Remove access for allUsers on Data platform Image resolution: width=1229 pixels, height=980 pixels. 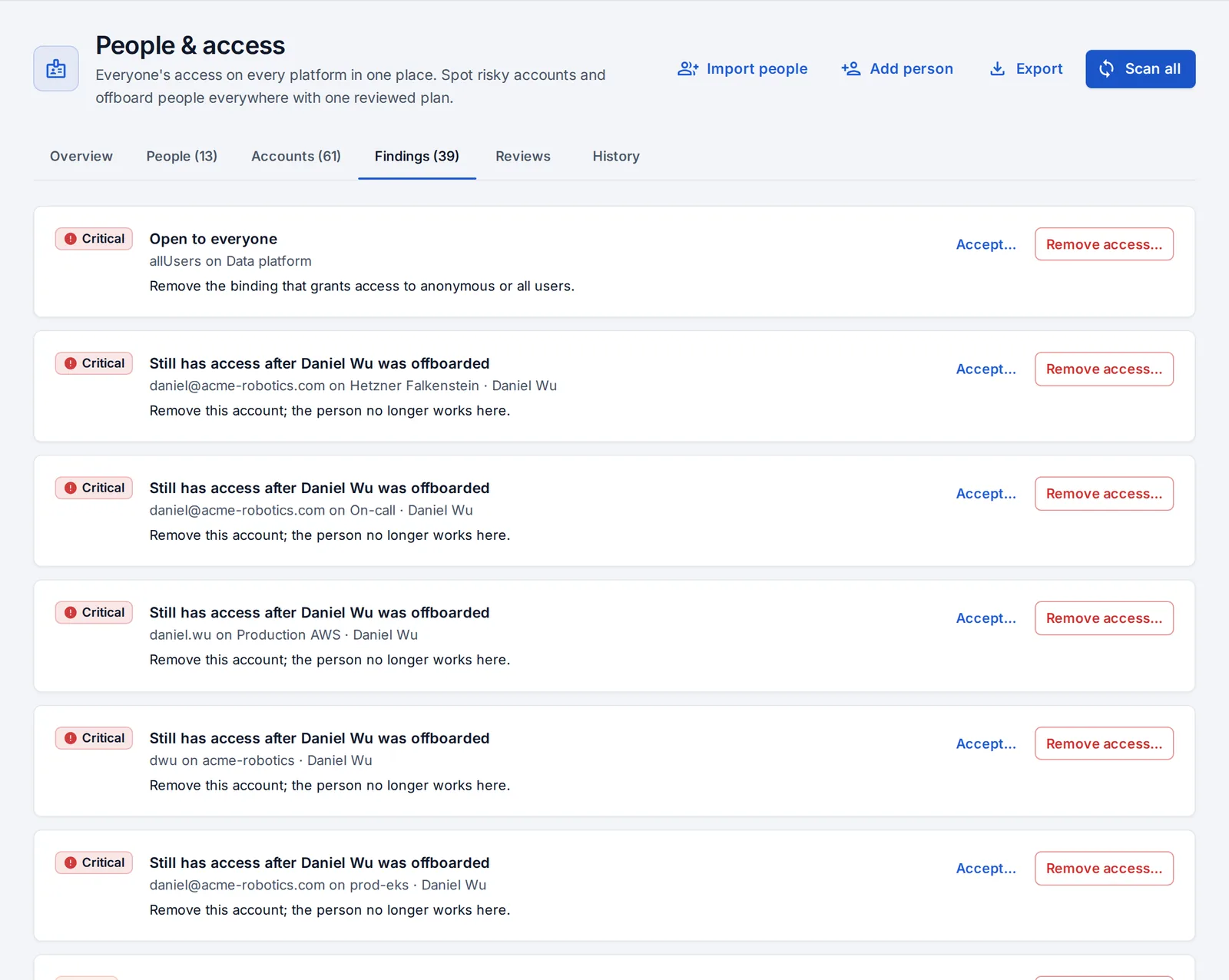(x=1104, y=244)
